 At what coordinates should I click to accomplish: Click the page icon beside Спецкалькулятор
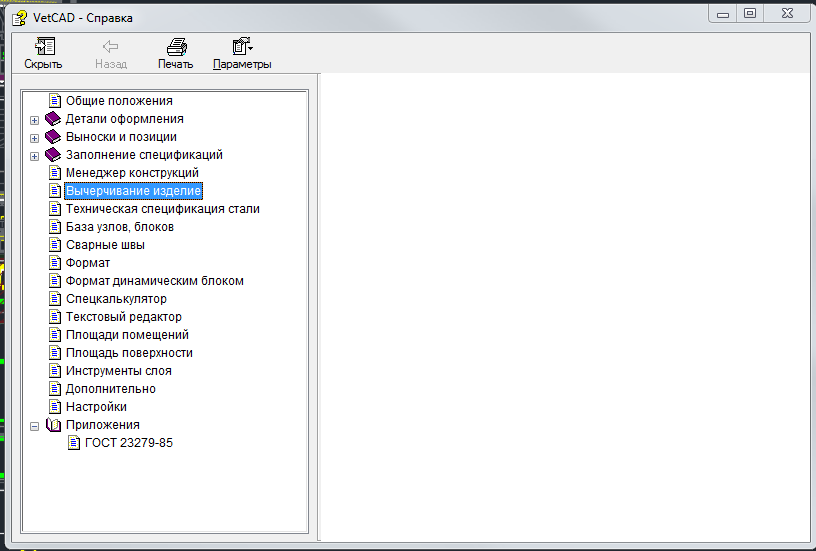55,299
